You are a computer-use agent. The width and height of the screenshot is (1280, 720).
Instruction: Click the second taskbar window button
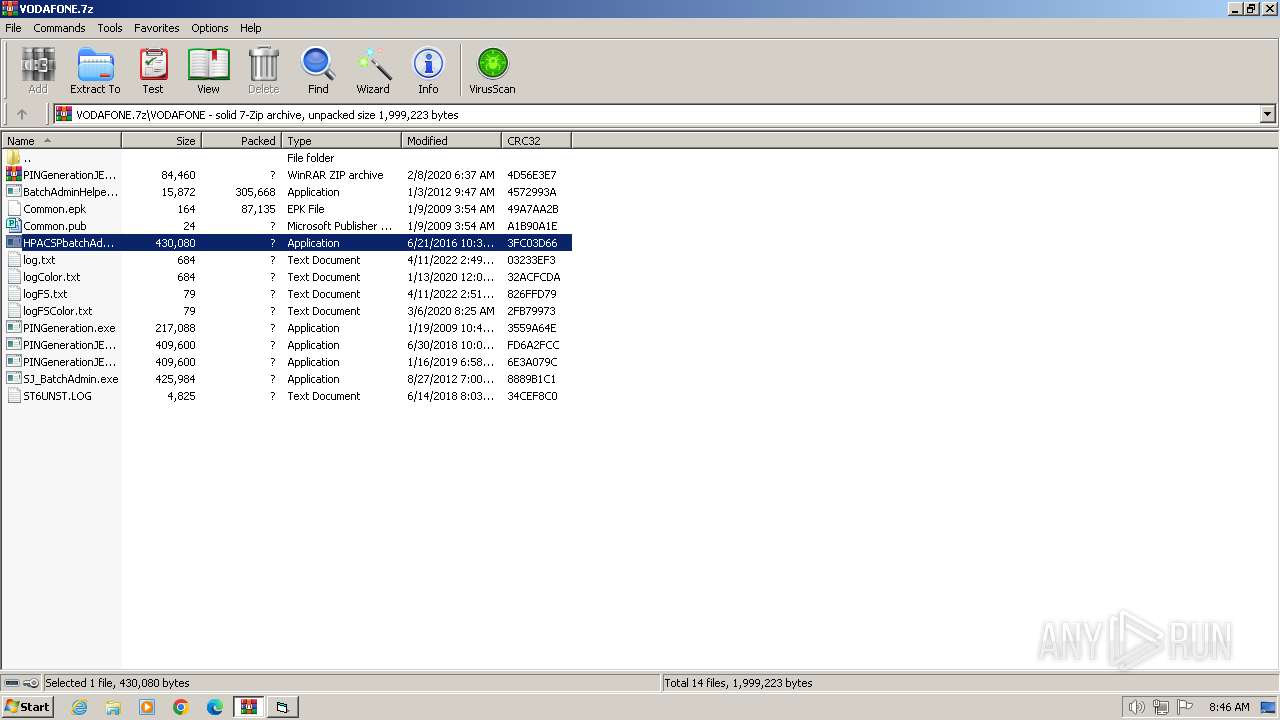pos(282,707)
